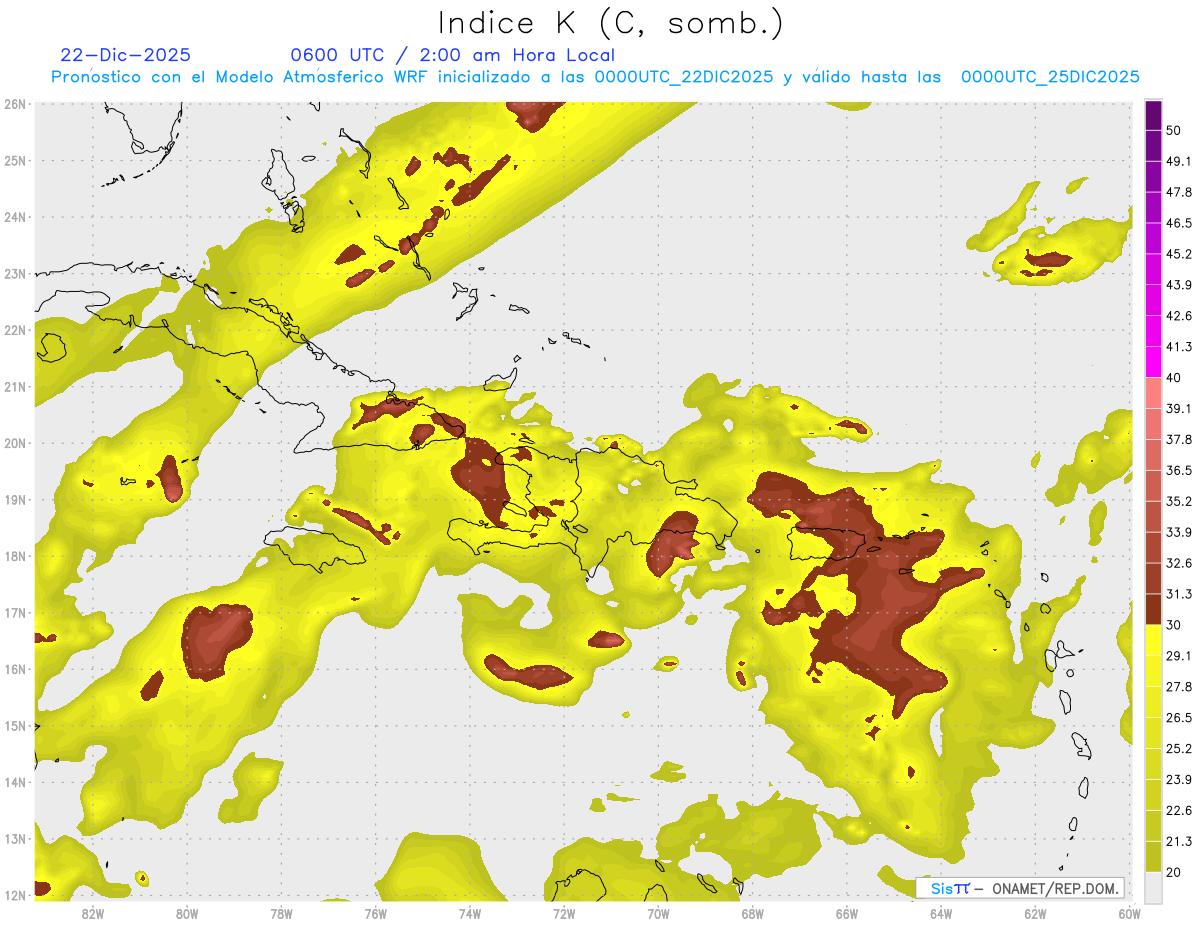This screenshot has width=1200, height=927.
Task: Click the colorbar value 43.9
Action: 1179,285
